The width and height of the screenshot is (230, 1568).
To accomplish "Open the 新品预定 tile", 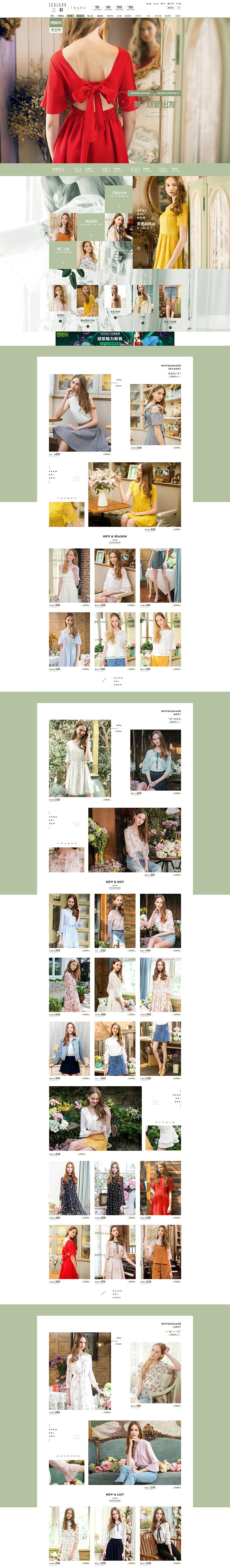I will pyautogui.click(x=91, y=226).
